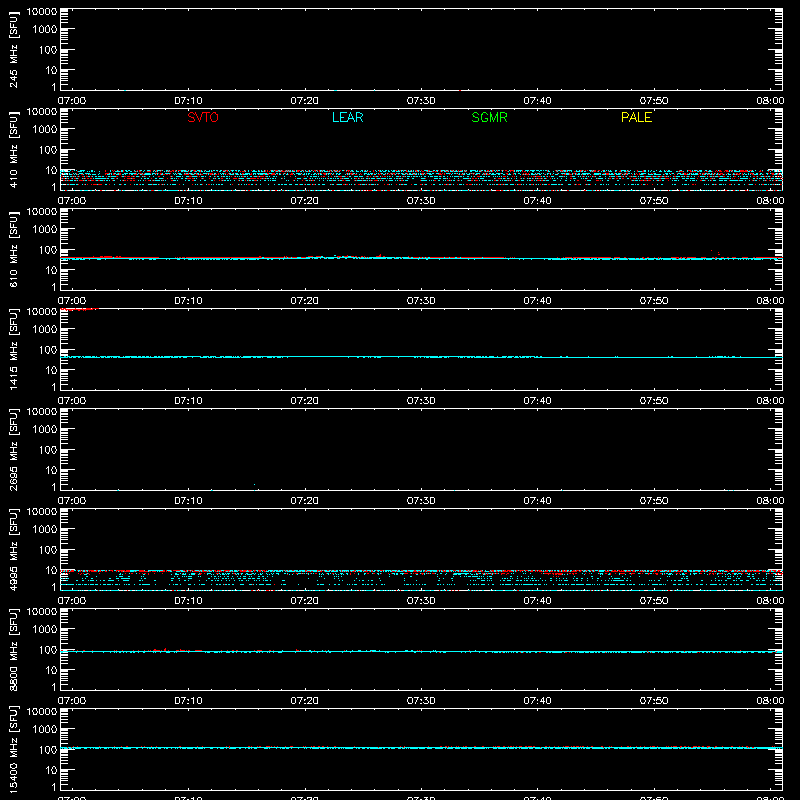Screen dimensions: 800x800
Task: Click the 1000 tick value on 610 MHz axis
Action: pyautogui.click(x=45, y=230)
